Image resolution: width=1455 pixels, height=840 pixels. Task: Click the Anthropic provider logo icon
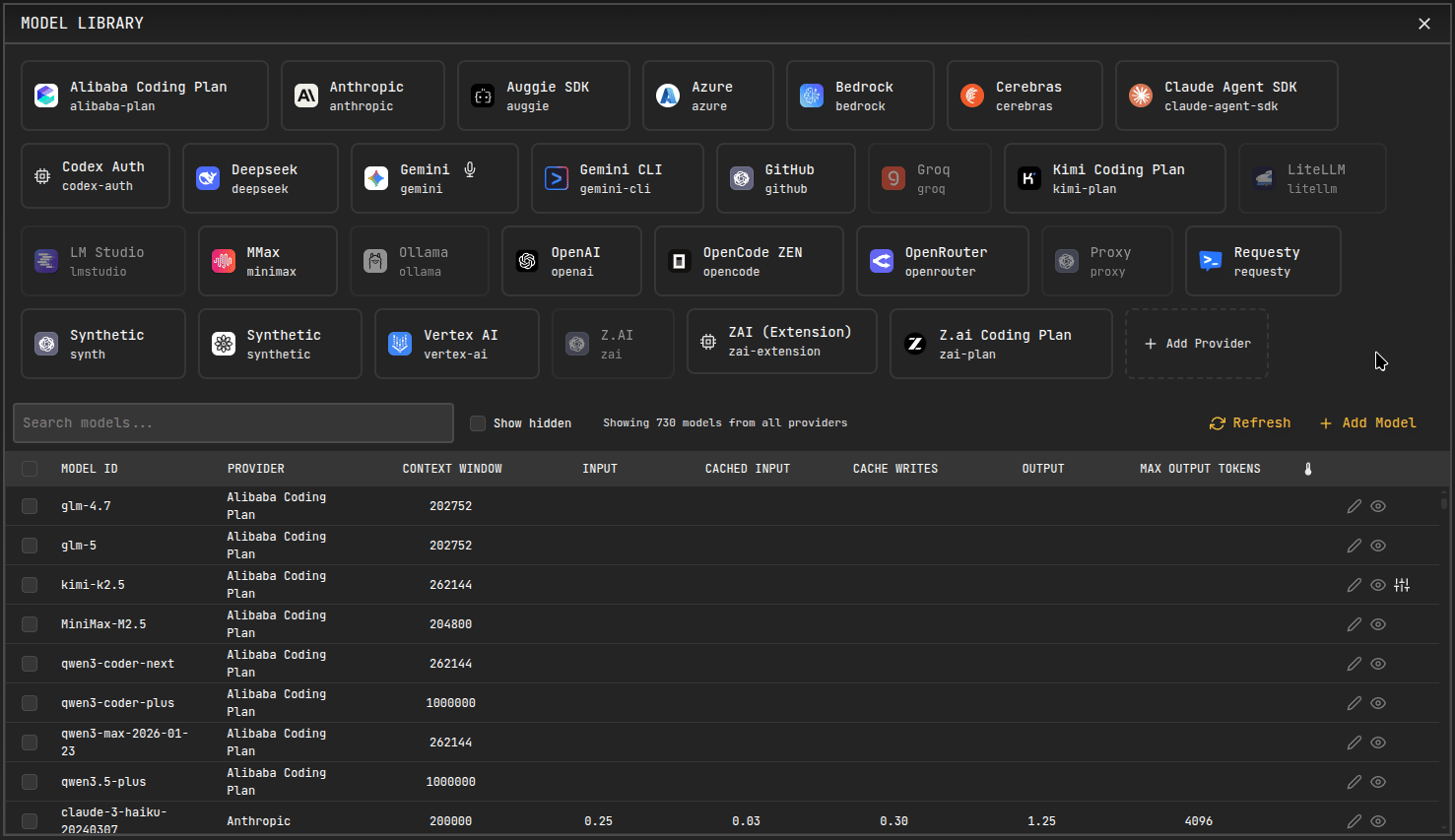tap(306, 96)
